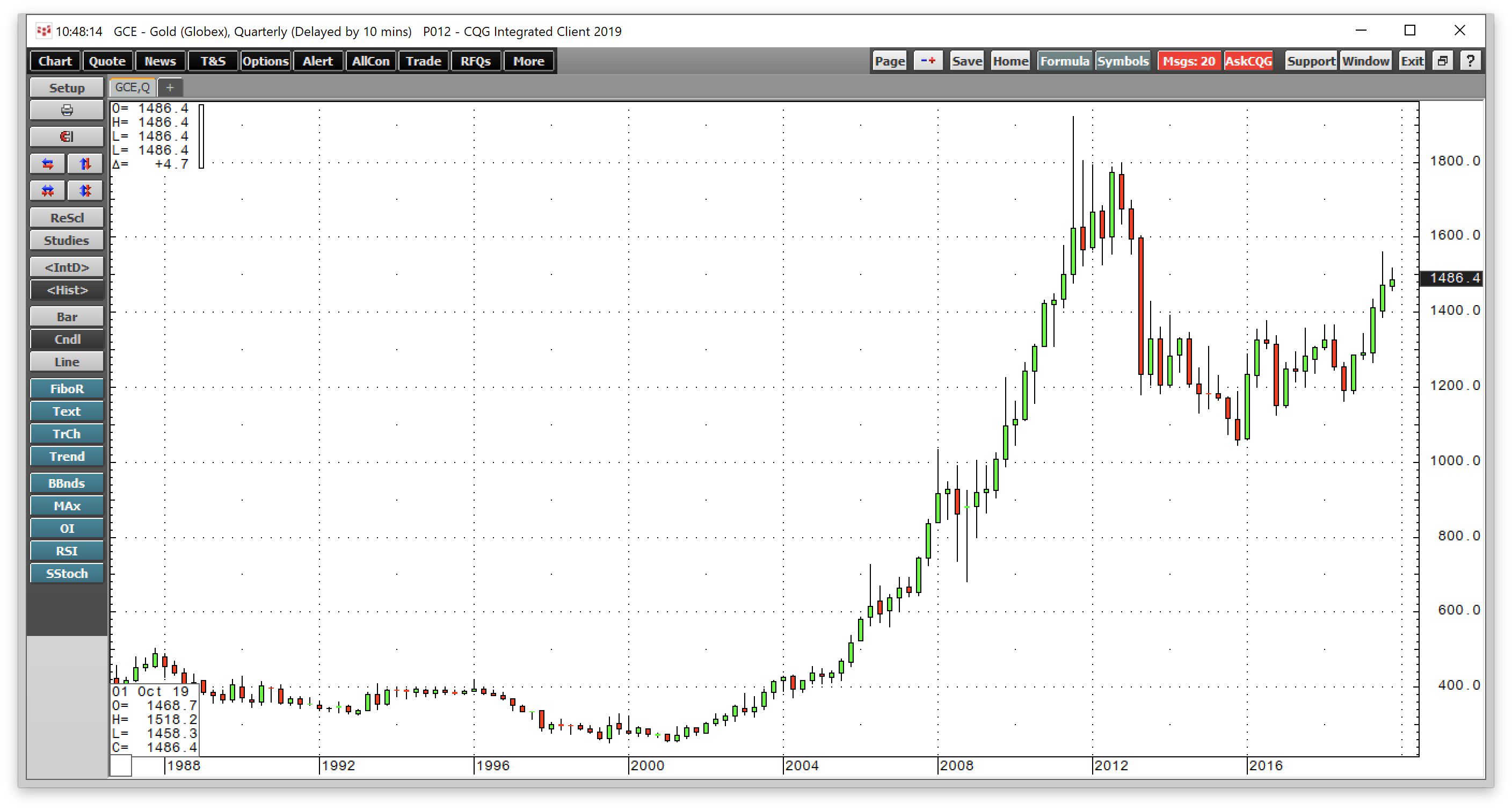Open the News menu
Screen dimensions: 1512x810
(x=160, y=61)
